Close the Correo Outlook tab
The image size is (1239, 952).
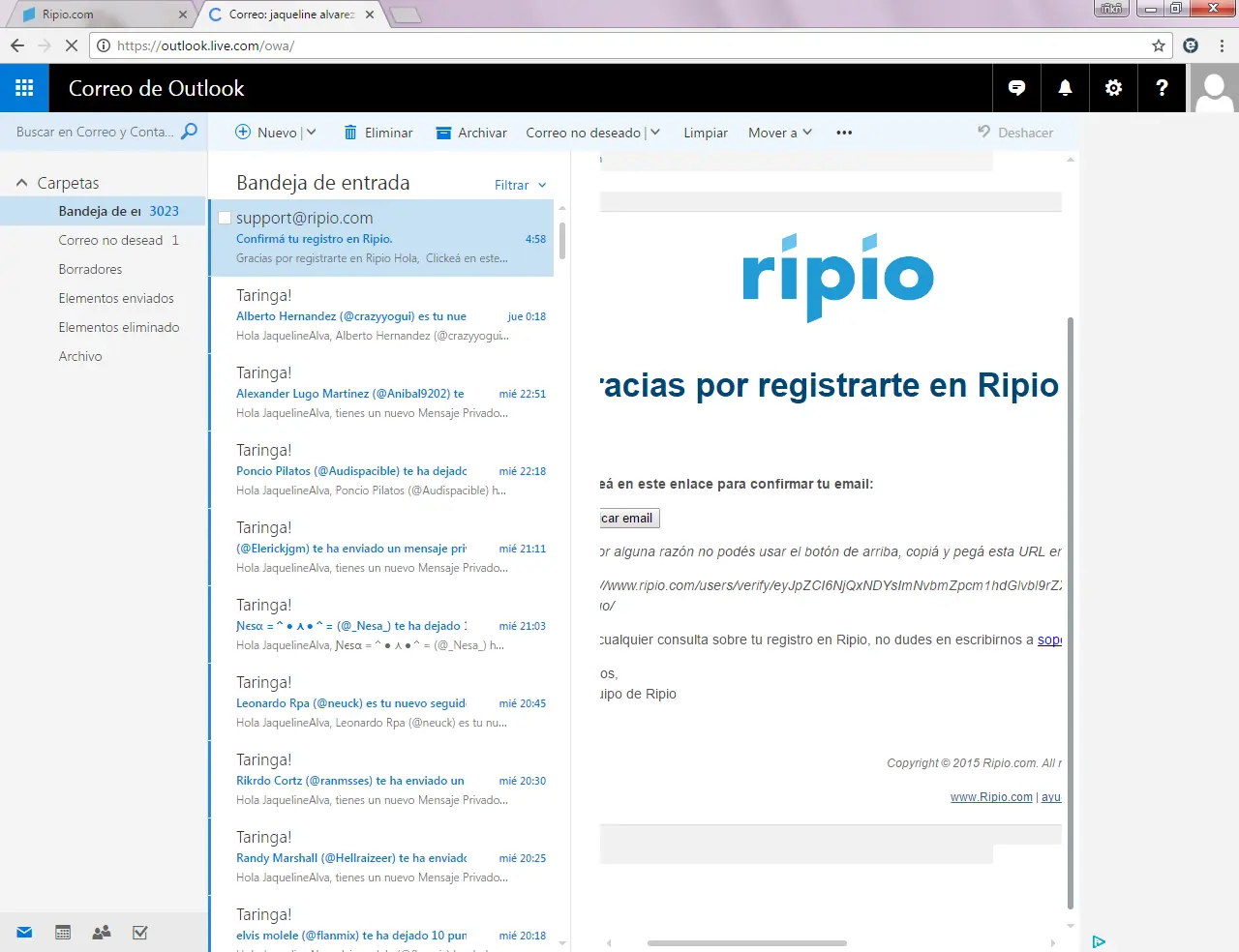370,15
